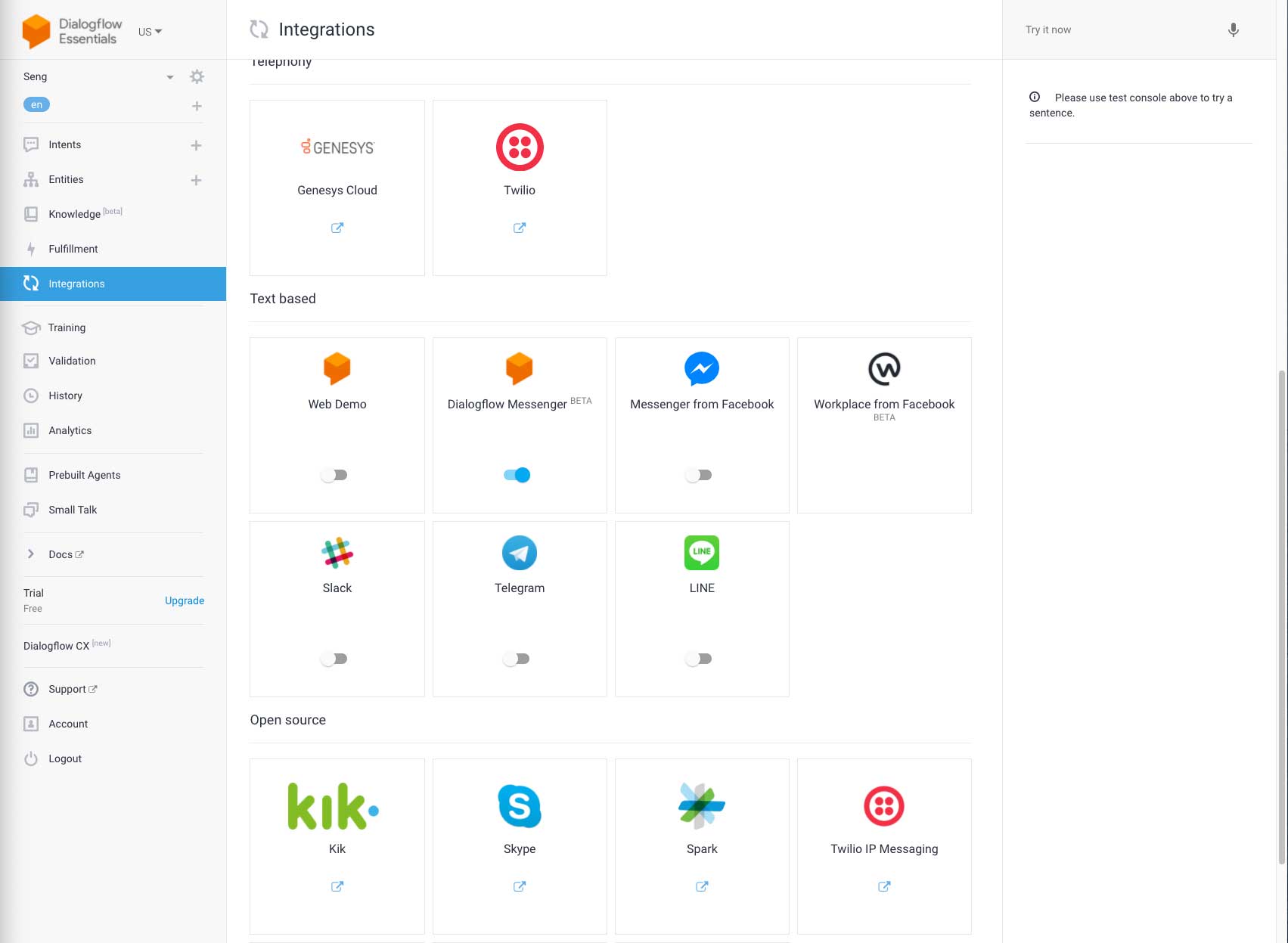Open the Support external link
The height and width of the screenshot is (943, 1288).
point(73,689)
